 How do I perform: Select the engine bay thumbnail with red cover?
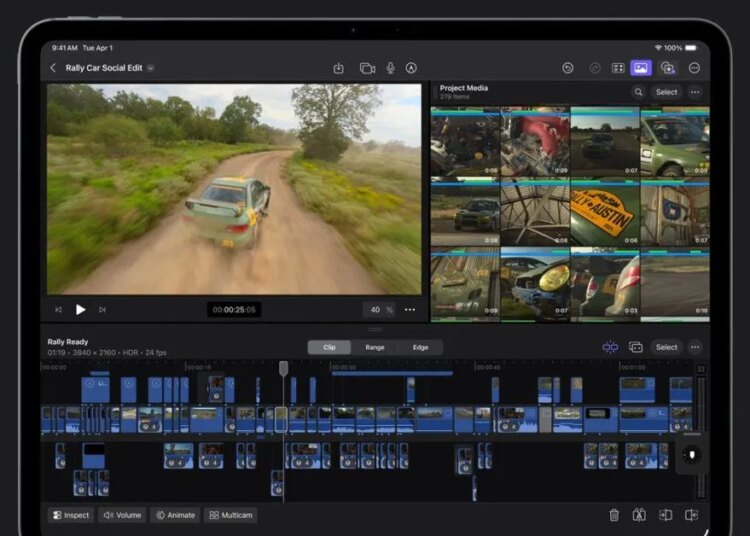click(x=535, y=142)
